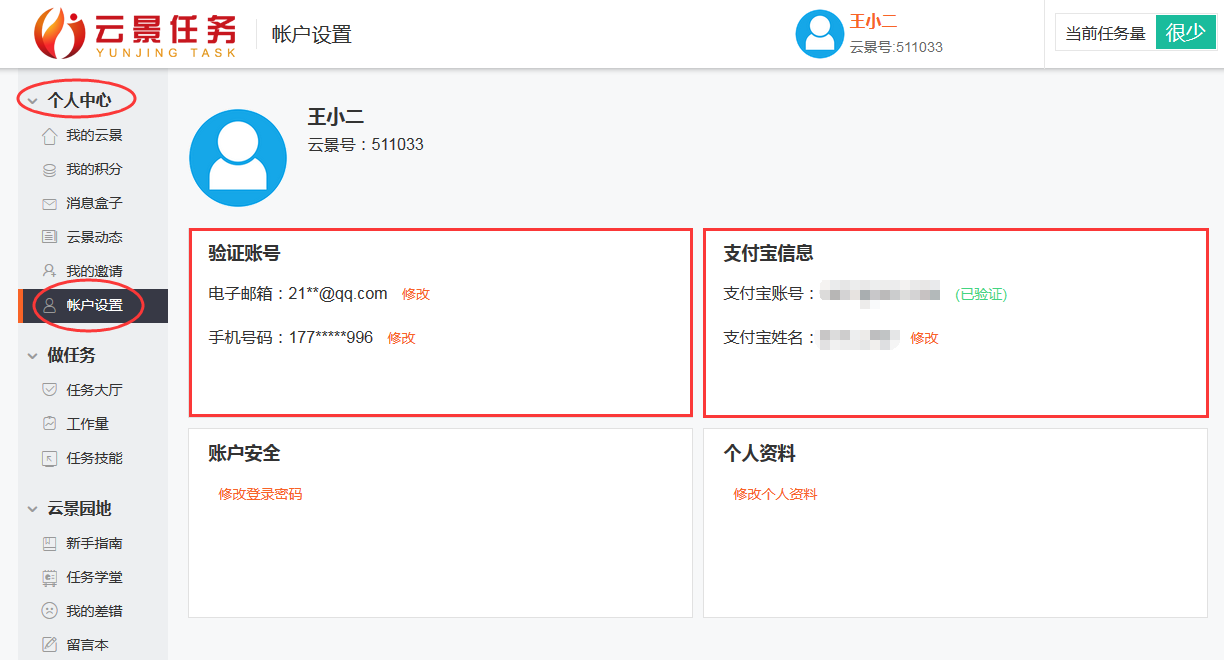This screenshot has width=1224, height=660.
Task: Click the 云景动态 news icon
Action: 49,238
